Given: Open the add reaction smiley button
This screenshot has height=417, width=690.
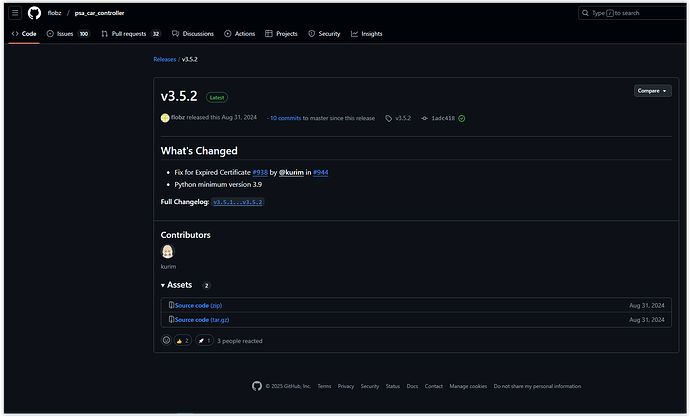Looking at the screenshot, I should point(166,340).
